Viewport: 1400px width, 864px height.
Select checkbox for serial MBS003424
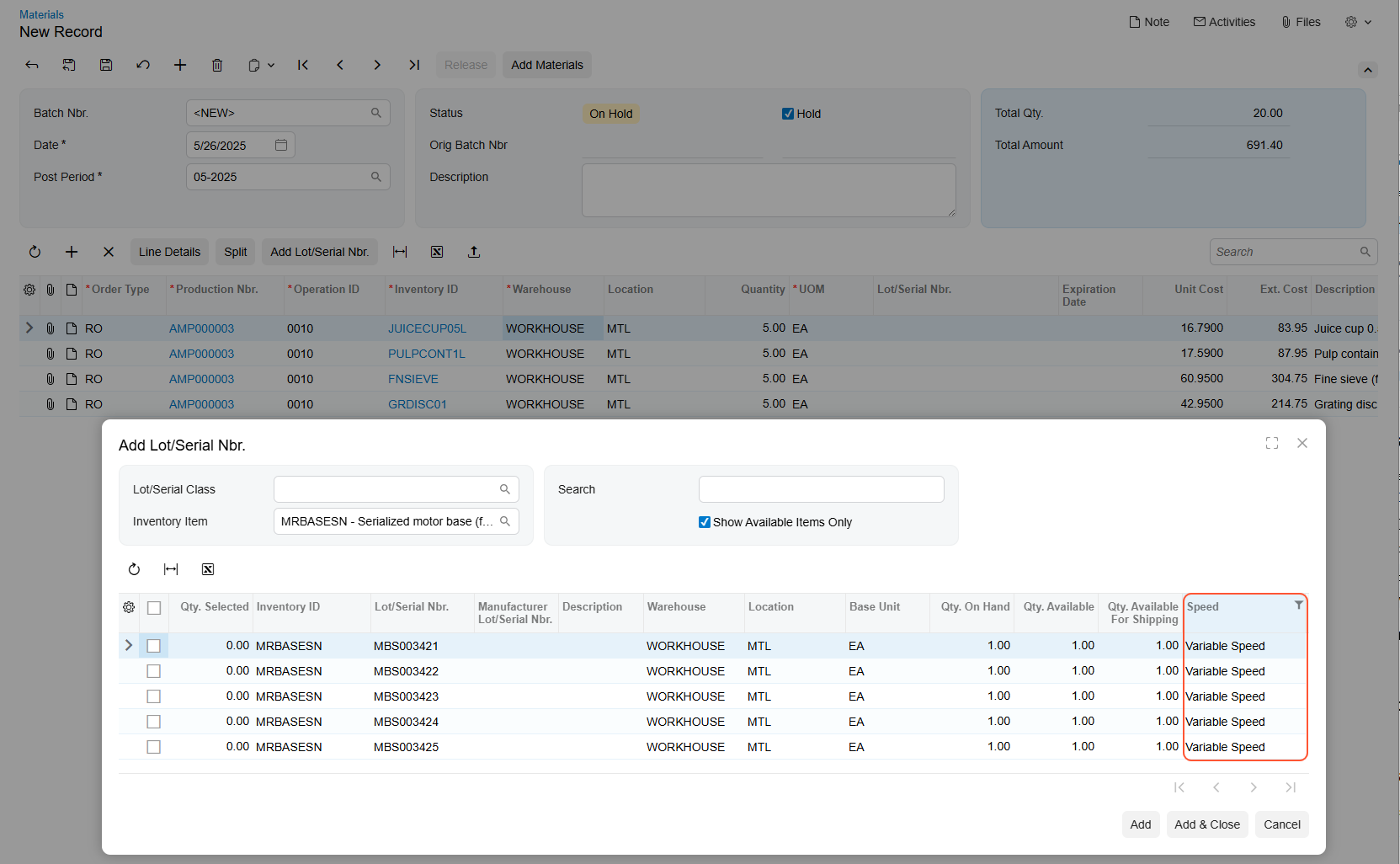pyautogui.click(x=153, y=722)
